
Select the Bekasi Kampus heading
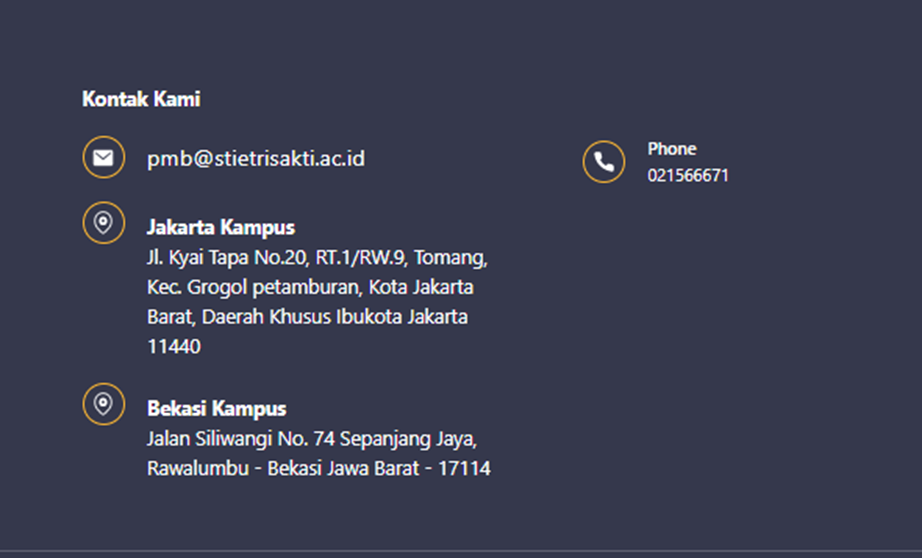click(x=216, y=408)
